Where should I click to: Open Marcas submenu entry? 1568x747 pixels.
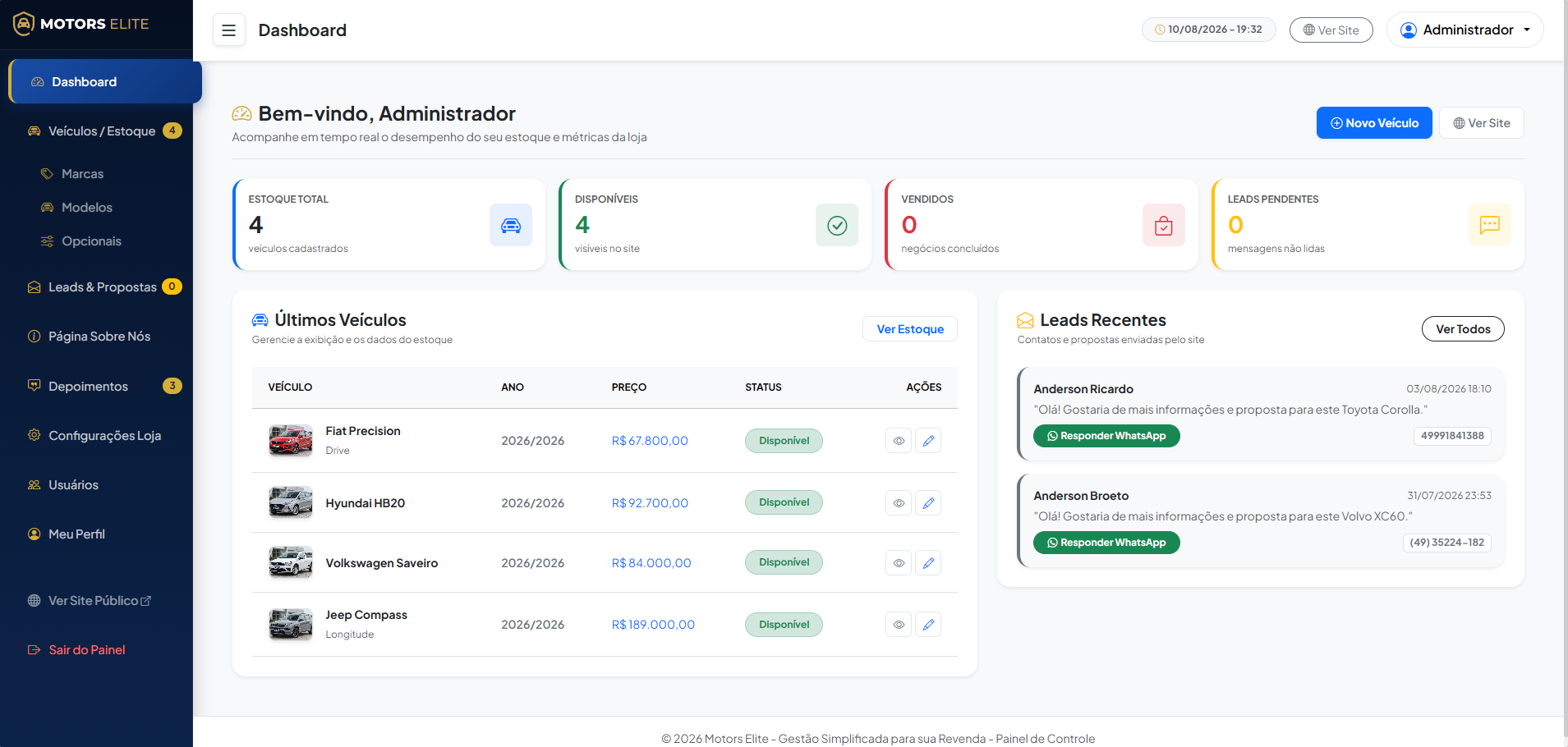(82, 174)
